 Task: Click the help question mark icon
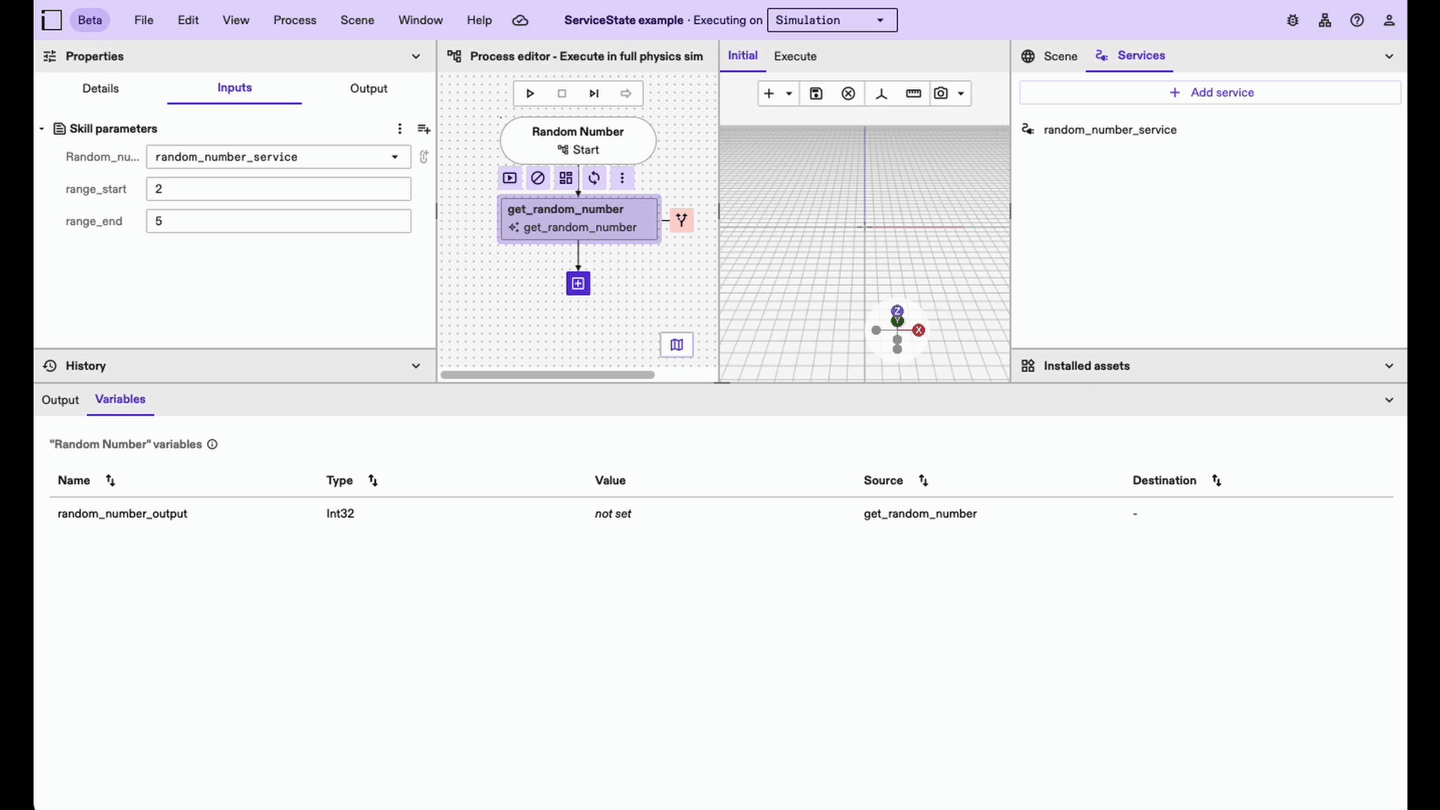[1357, 20]
